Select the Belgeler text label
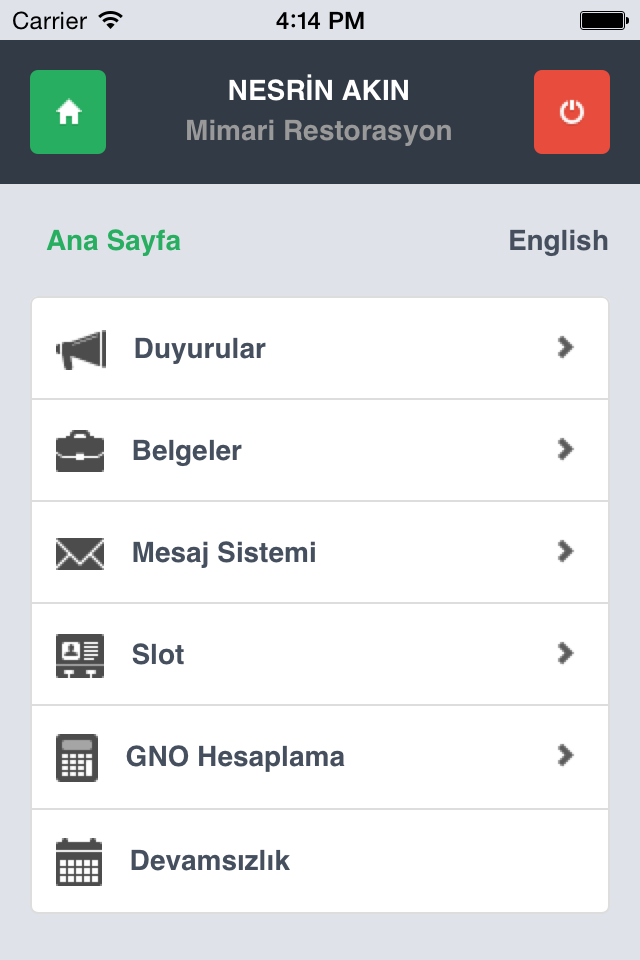The width and height of the screenshot is (640, 960). tap(187, 451)
